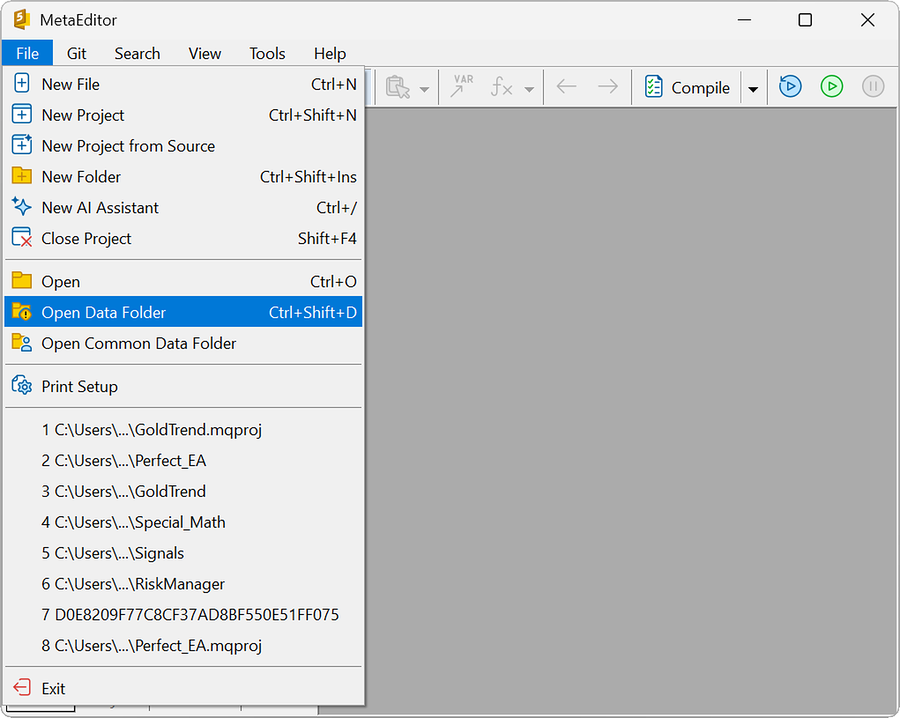Viewport: 900px width, 718px height.
Task: Choose New Folder menu entry
Action: (x=184, y=177)
